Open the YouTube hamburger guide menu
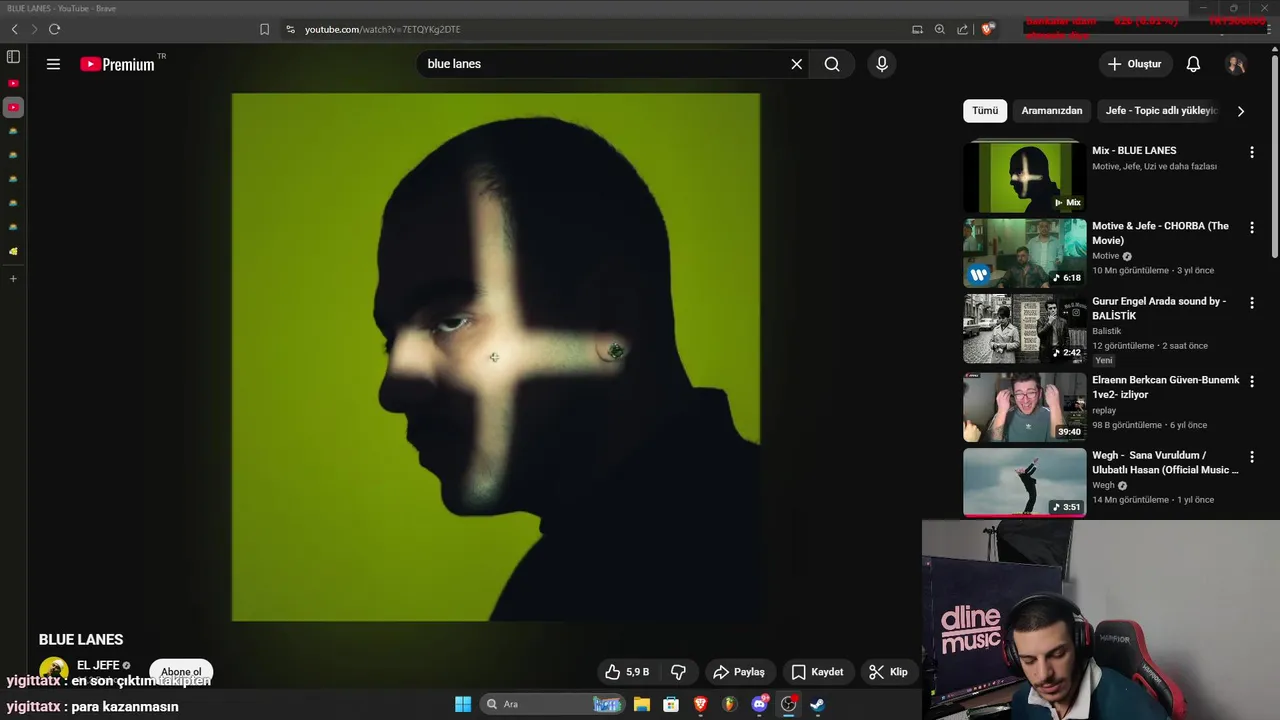1280x720 pixels. coord(53,64)
